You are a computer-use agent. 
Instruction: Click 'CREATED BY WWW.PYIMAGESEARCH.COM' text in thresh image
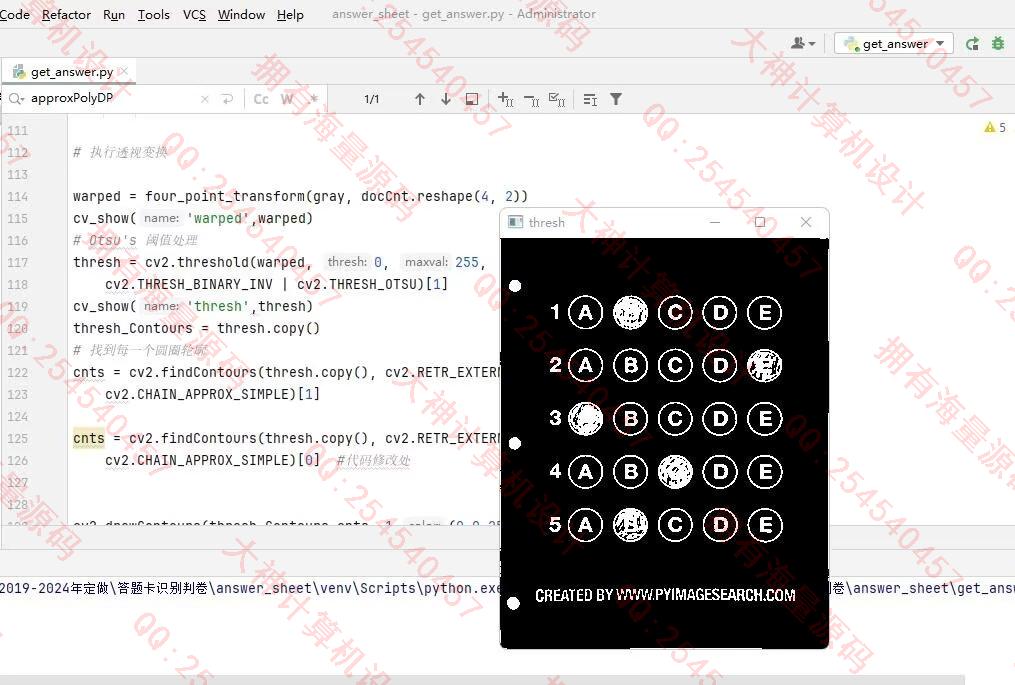665,595
